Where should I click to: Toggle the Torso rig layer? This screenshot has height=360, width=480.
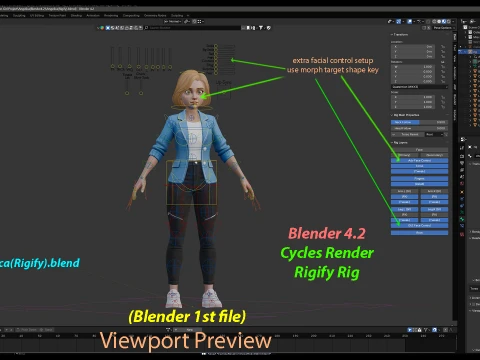[419, 166]
